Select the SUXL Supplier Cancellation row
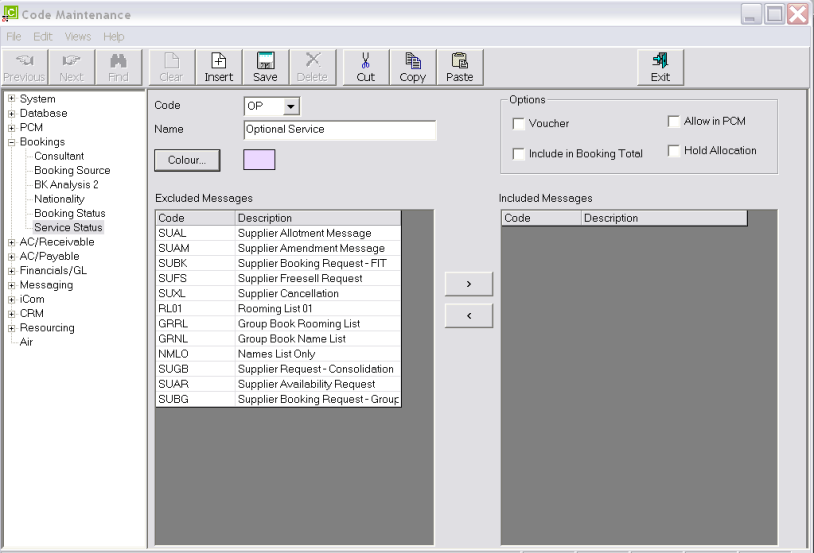814x553 pixels. [278, 293]
